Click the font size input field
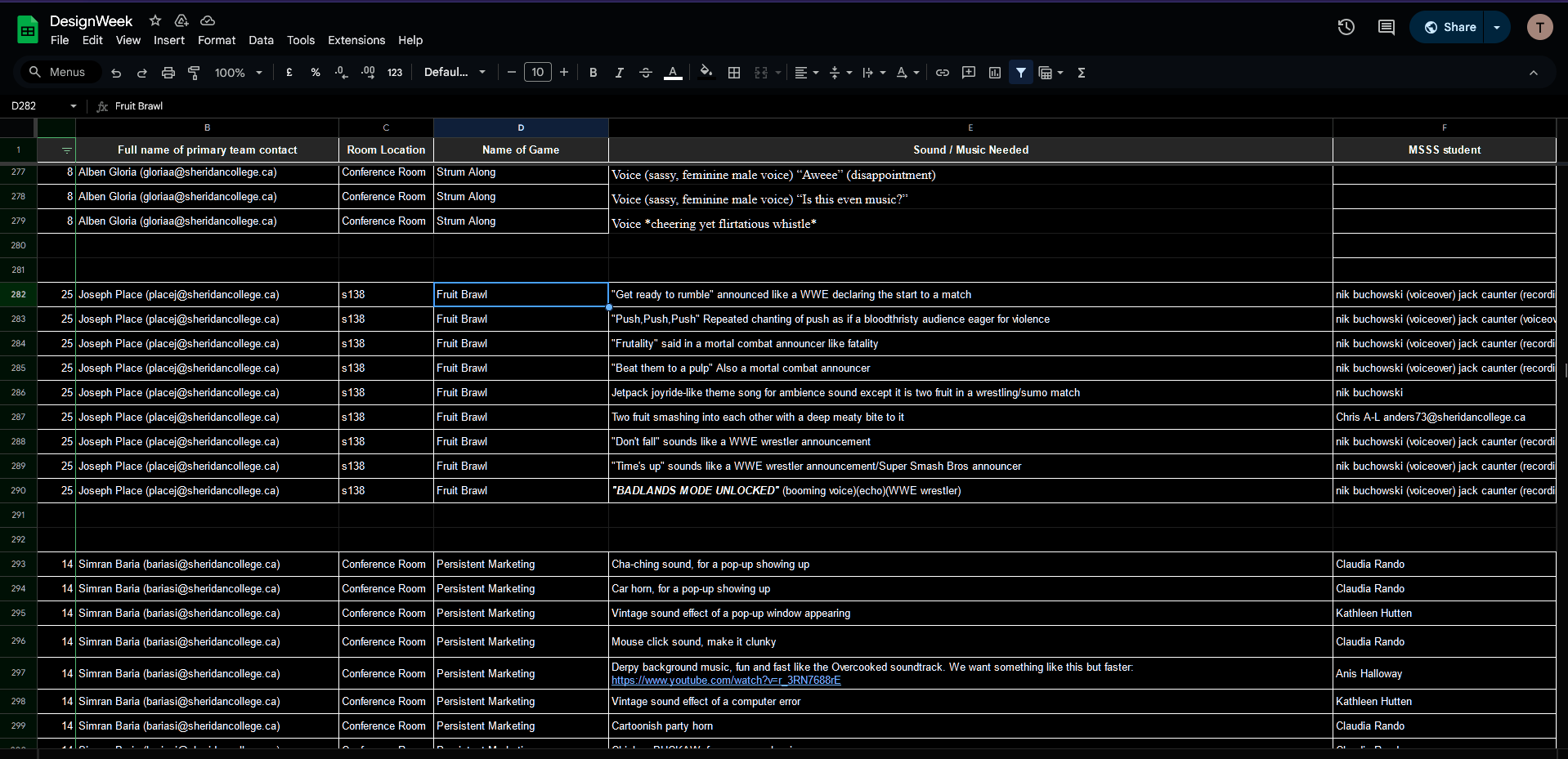This screenshot has width=1568, height=759. pos(537,73)
